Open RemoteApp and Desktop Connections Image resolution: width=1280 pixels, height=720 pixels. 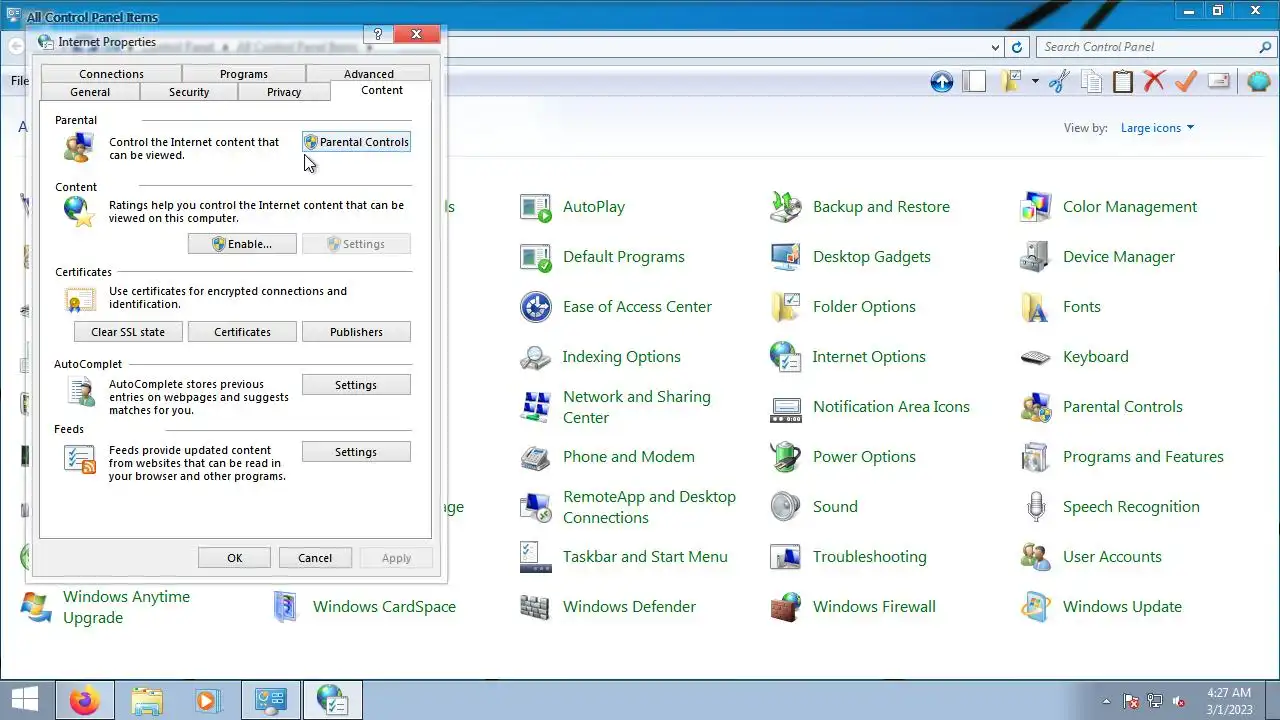(628, 507)
